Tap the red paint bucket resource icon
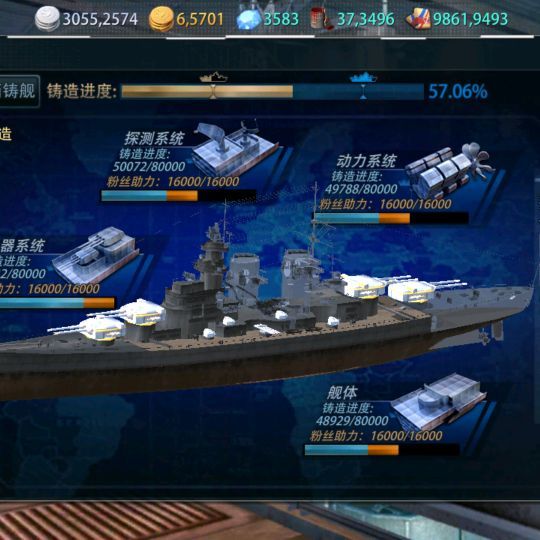 tap(321, 19)
